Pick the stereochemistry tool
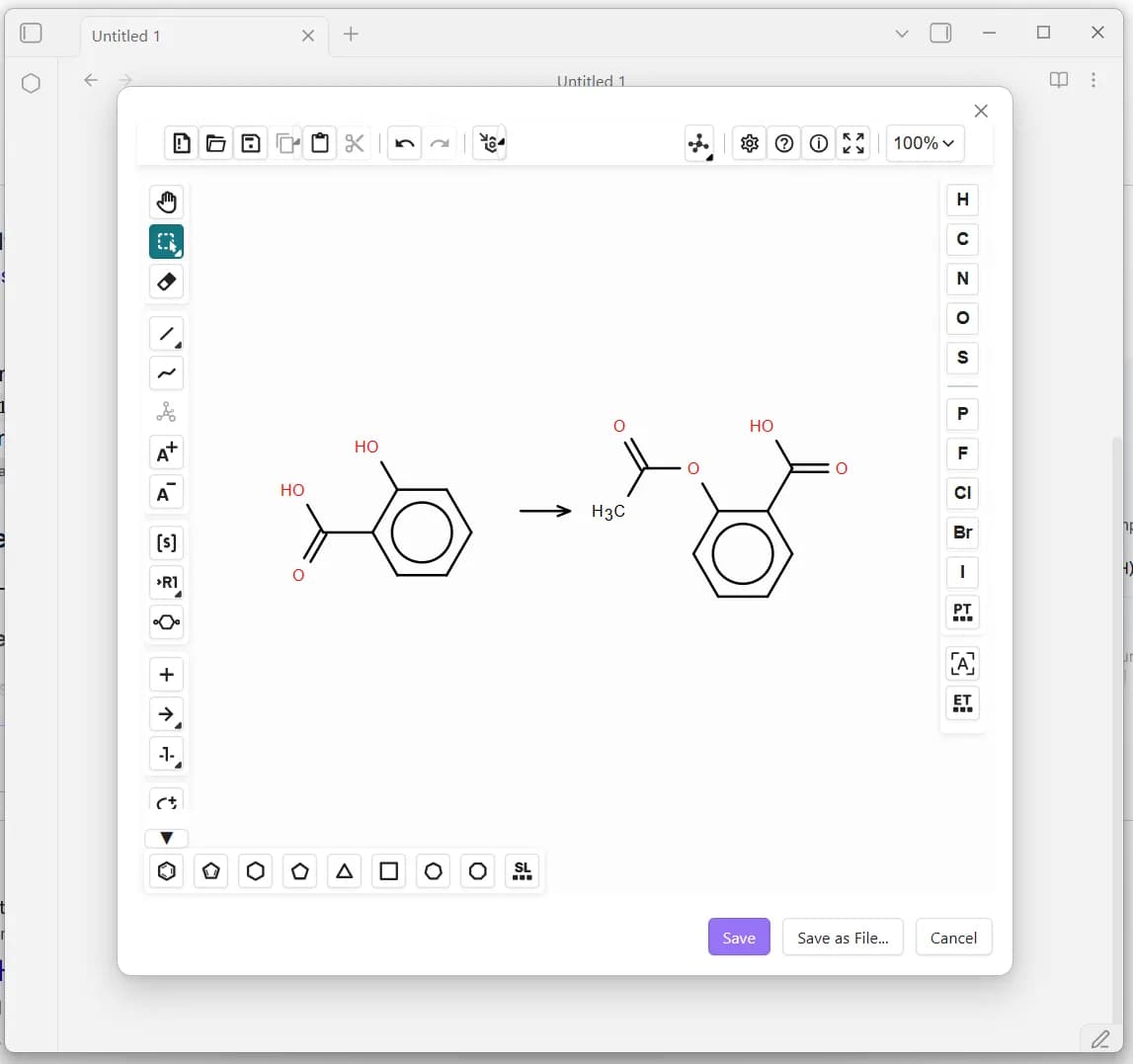Image resolution: width=1133 pixels, height=1064 pixels. point(166,413)
